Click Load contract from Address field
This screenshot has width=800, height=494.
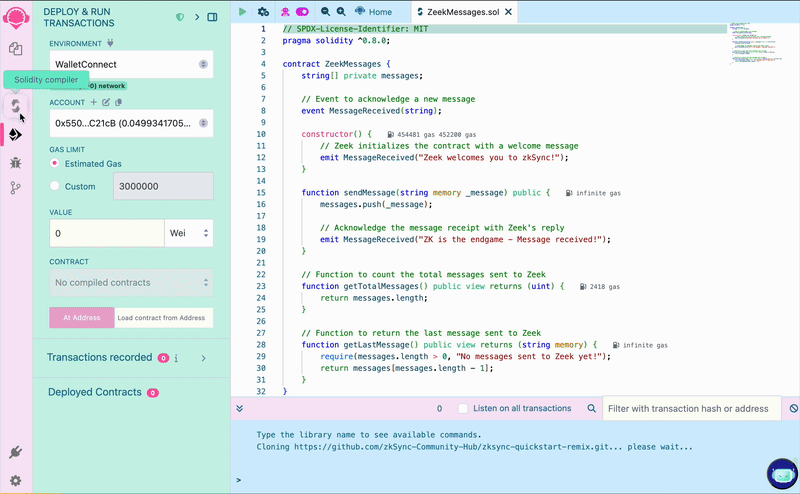tap(164, 317)
